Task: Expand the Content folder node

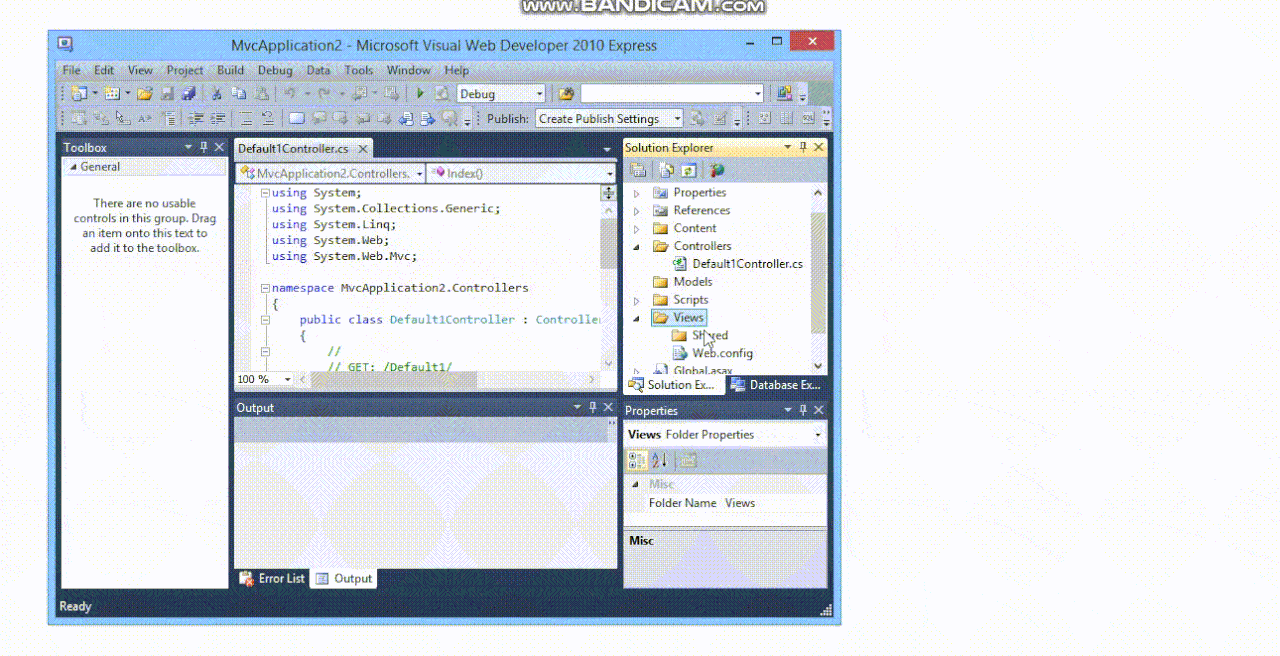Action: click(x=637, y=229)
